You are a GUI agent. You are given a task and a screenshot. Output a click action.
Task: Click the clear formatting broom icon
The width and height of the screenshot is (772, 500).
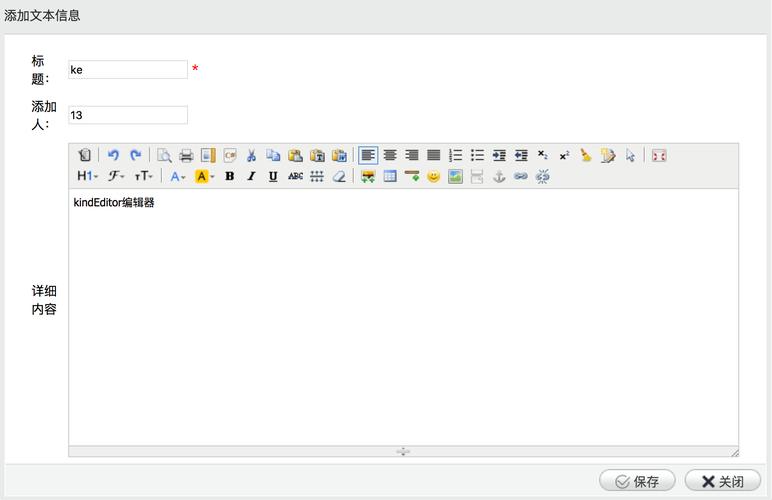(x=586, y=155)
